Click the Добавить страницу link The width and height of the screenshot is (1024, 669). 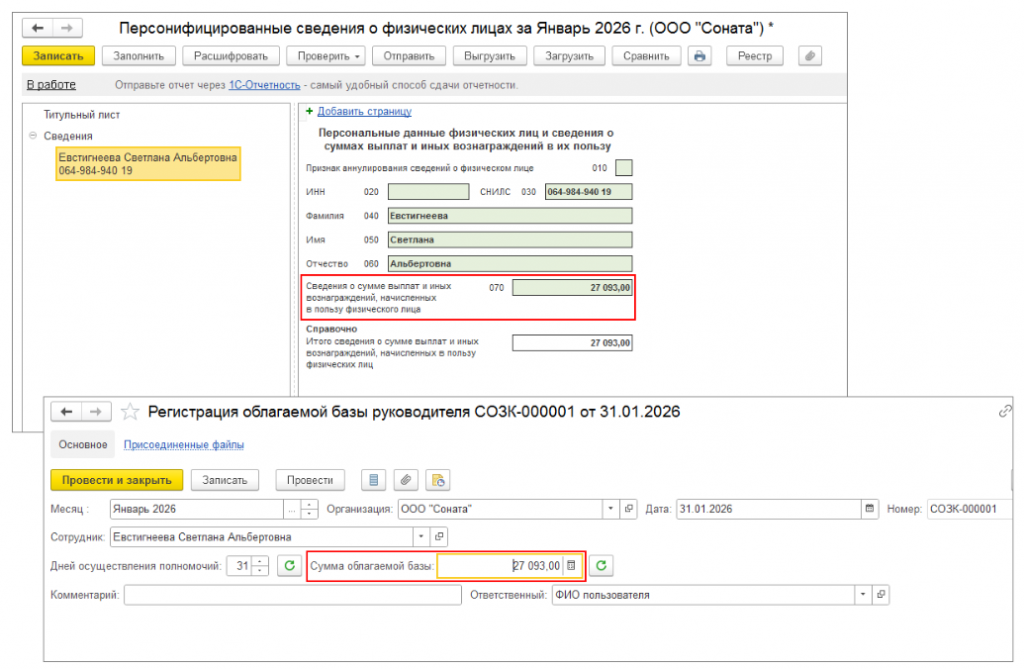tap(364, 111)
